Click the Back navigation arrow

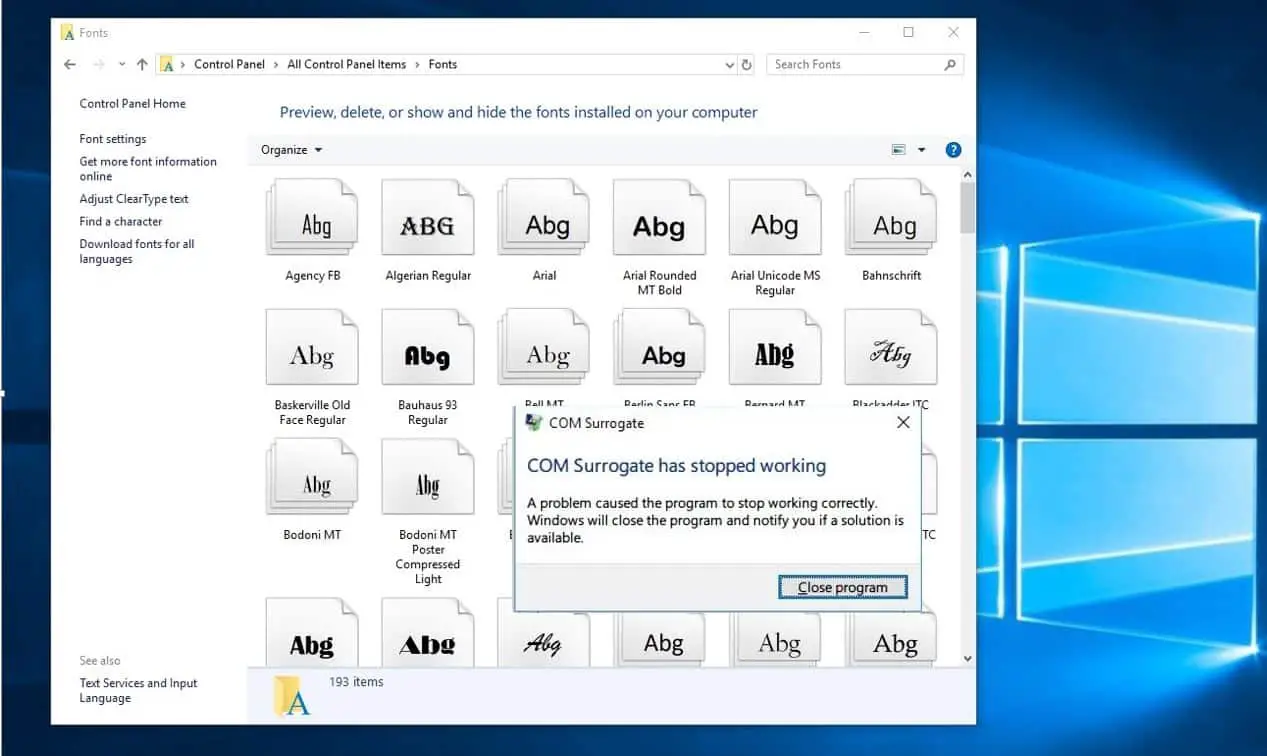[69, 64]
